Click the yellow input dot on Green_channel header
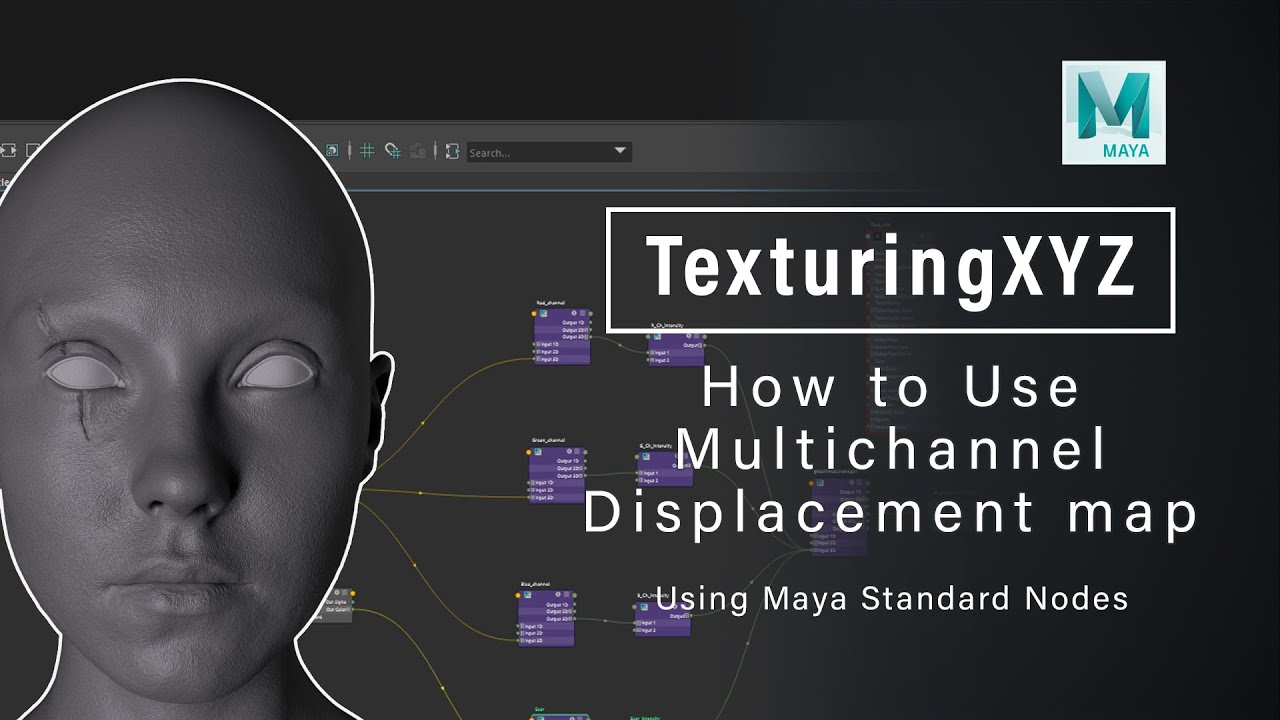The width and height of the screenshot is (1280, 720). tap(529, 452)
